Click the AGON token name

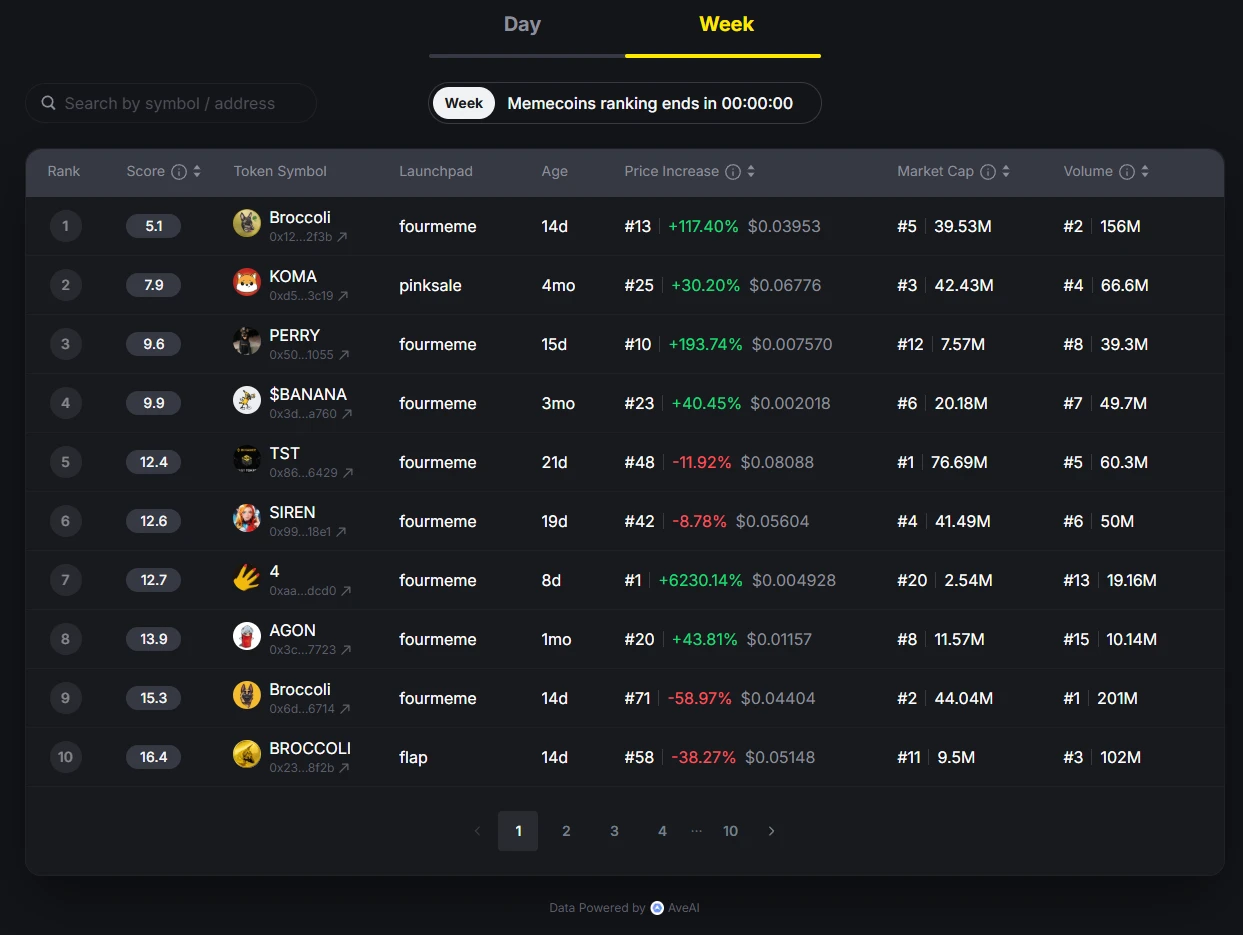click(x=292, y=630)
